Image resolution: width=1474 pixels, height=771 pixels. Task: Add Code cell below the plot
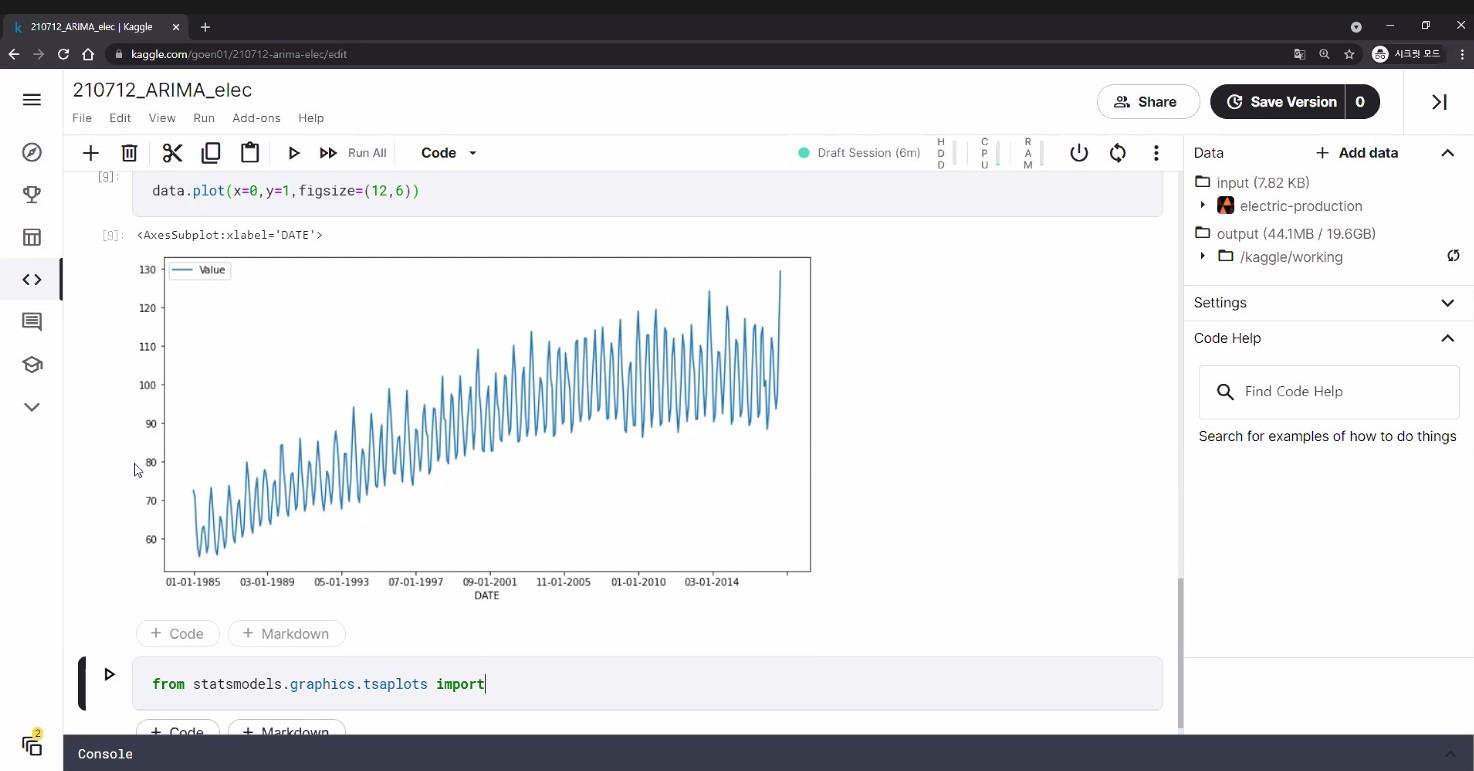177,634
